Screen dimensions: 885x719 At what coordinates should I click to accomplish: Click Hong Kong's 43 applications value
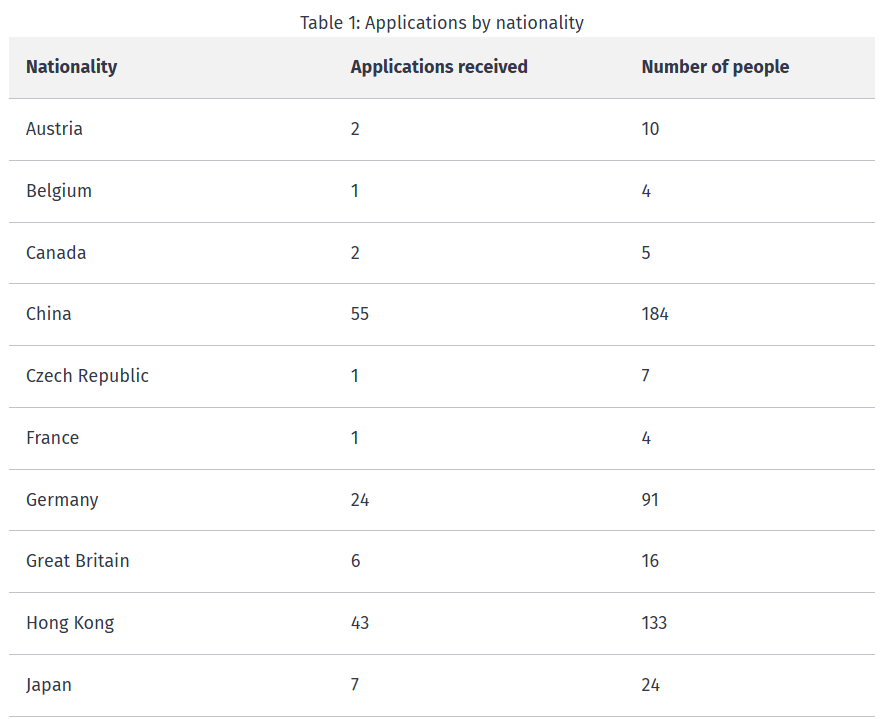tap(360, 623)
